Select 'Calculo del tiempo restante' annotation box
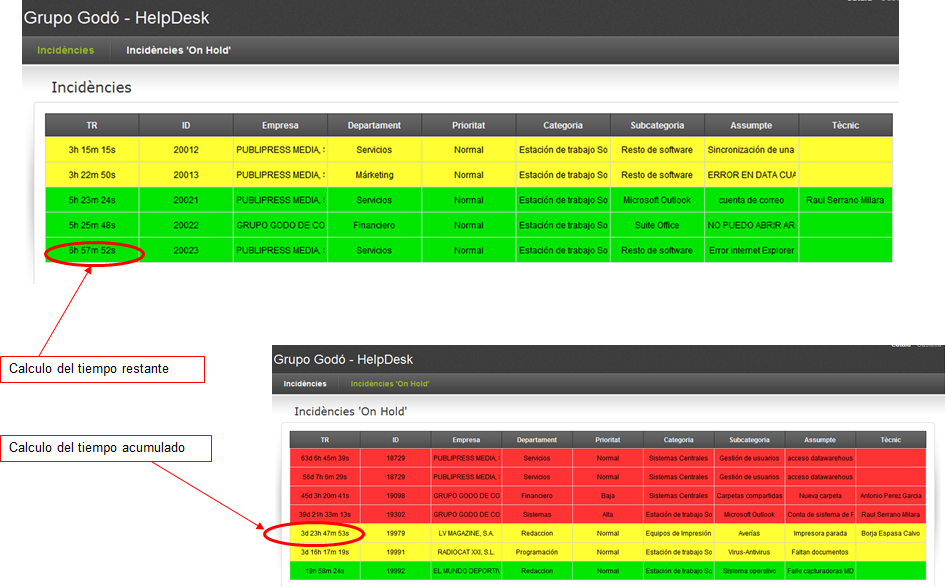945x587 pixels. pos(103,369)
